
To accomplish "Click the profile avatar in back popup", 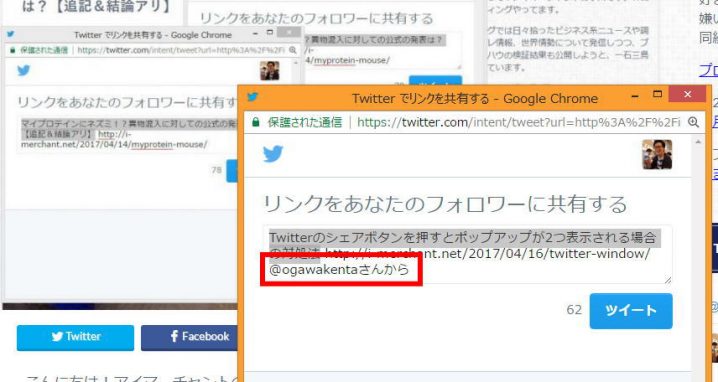I will pos(270,70).
